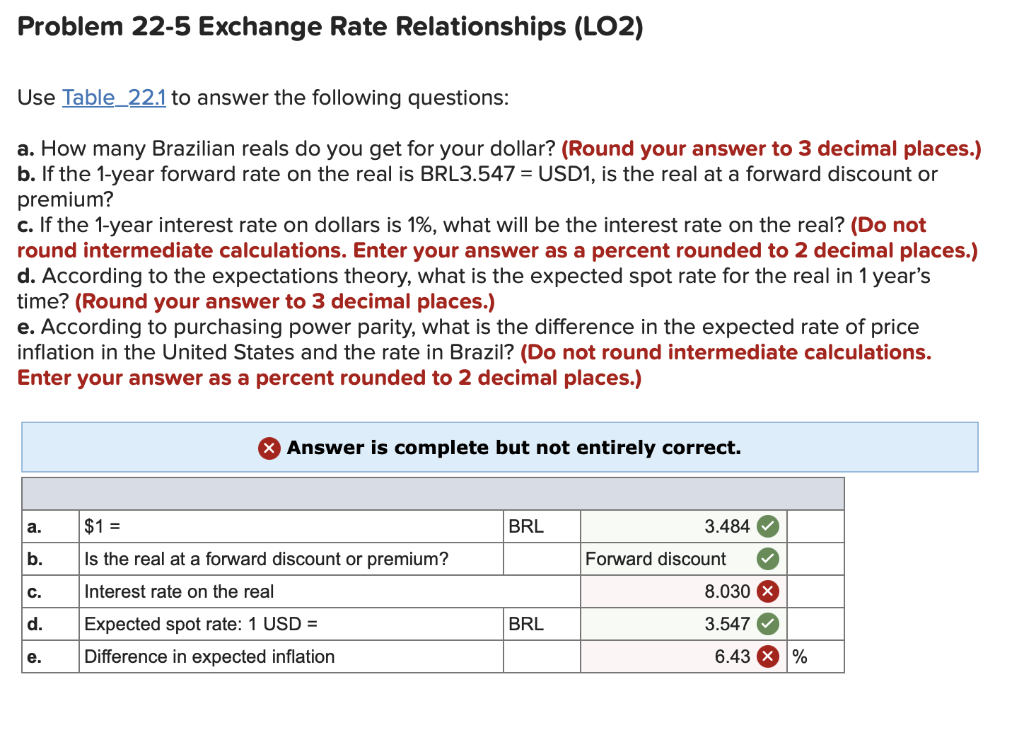Select the 'Expected spot rate: 1 USD =' cell
The height and width of the screenshot is (747, 1024).
tap(200, 624)
